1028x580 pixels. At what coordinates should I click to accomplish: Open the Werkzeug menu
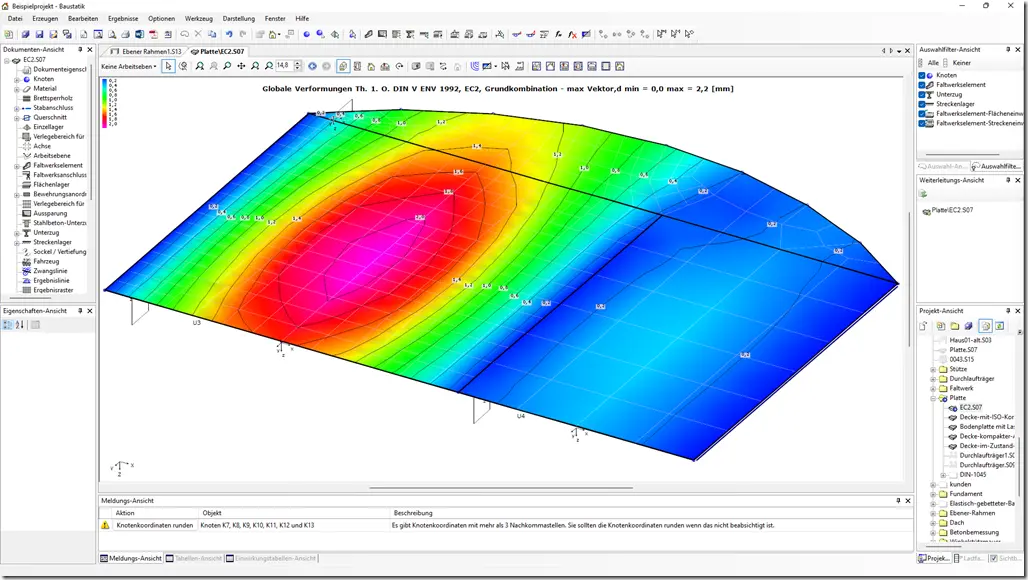[x=198, y=18]
